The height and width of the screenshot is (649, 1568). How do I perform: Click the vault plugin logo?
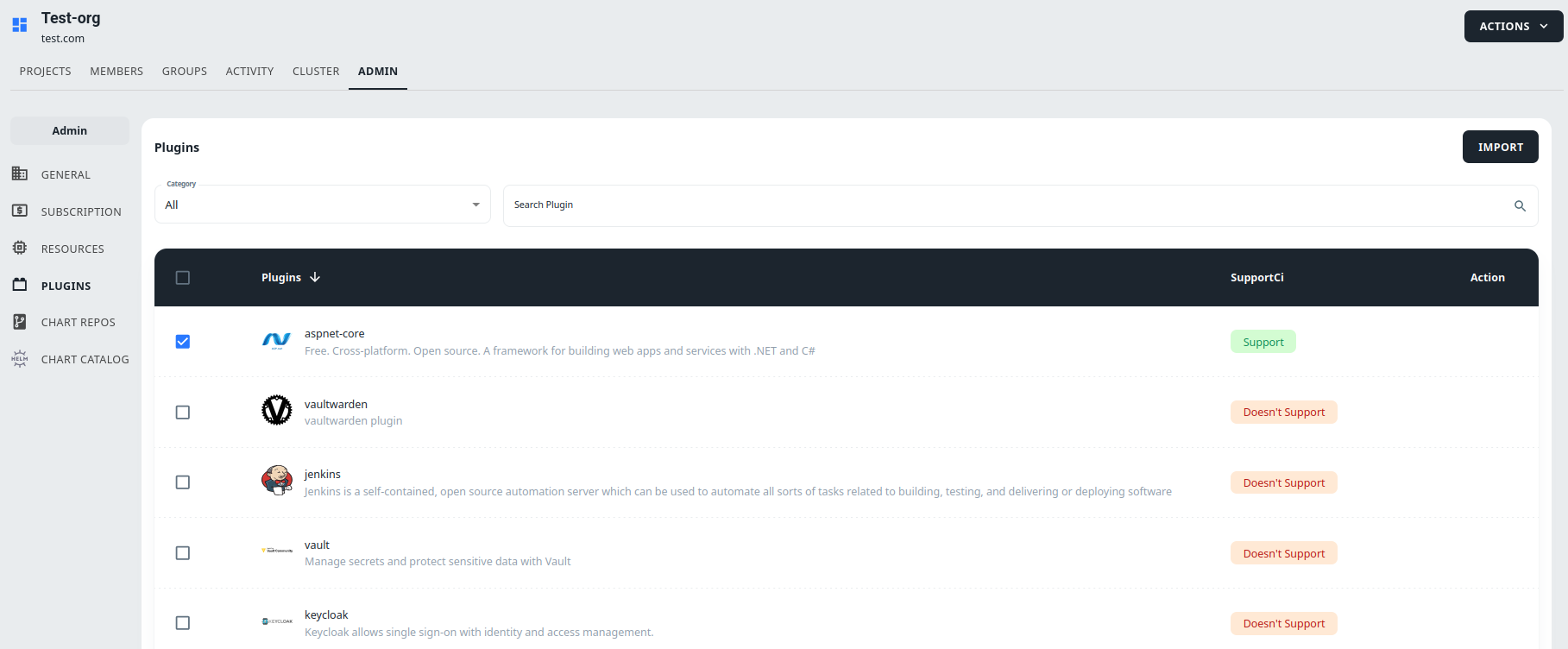click(x=277, y=551)
